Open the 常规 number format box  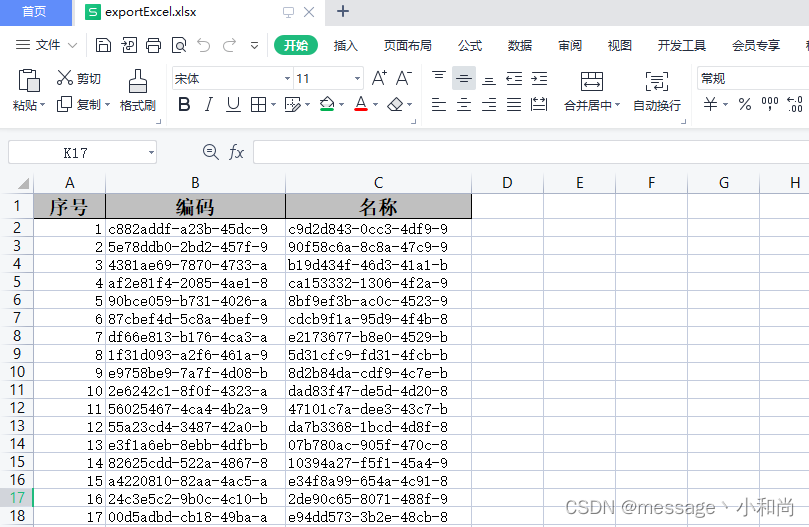(x=753, y=78)
